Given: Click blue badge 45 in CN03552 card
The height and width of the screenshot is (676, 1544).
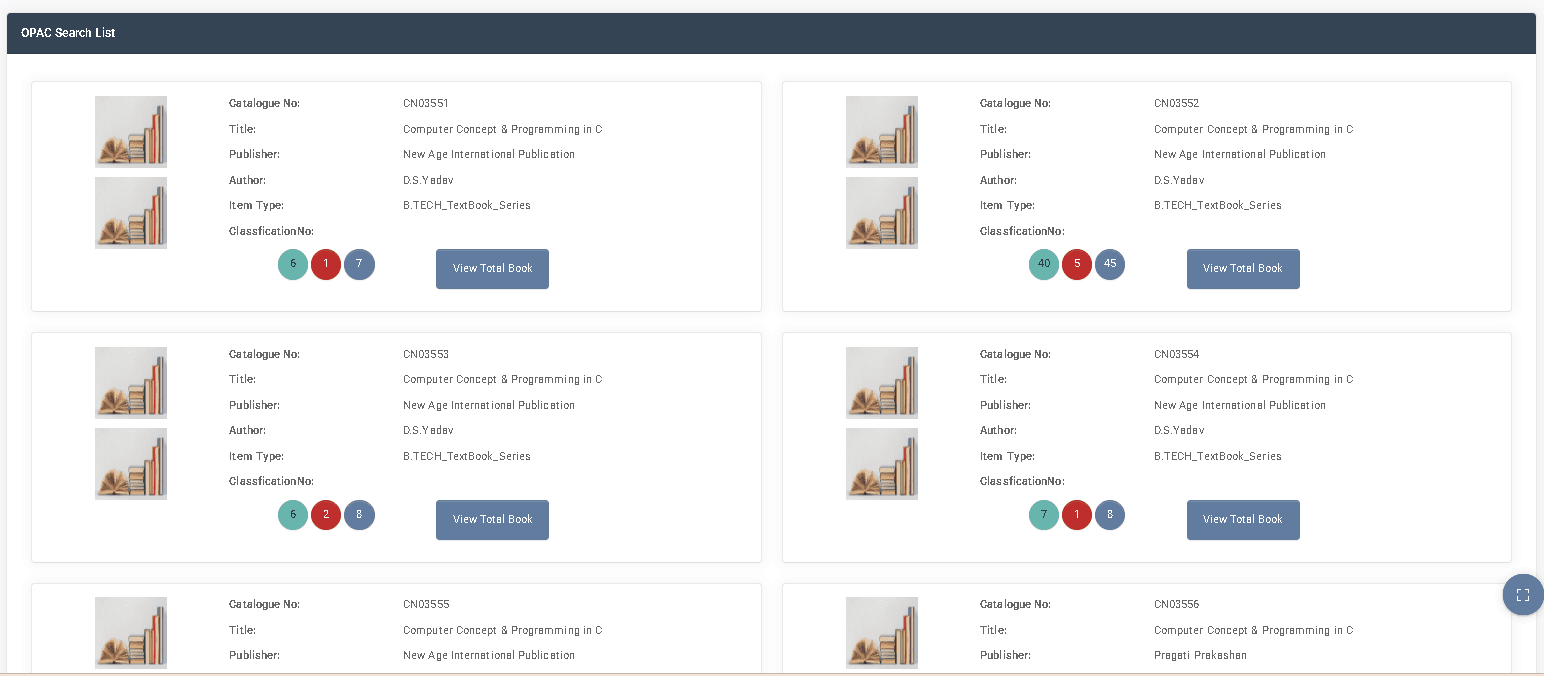Looking at the screenshot, I should click(1110, 264).
